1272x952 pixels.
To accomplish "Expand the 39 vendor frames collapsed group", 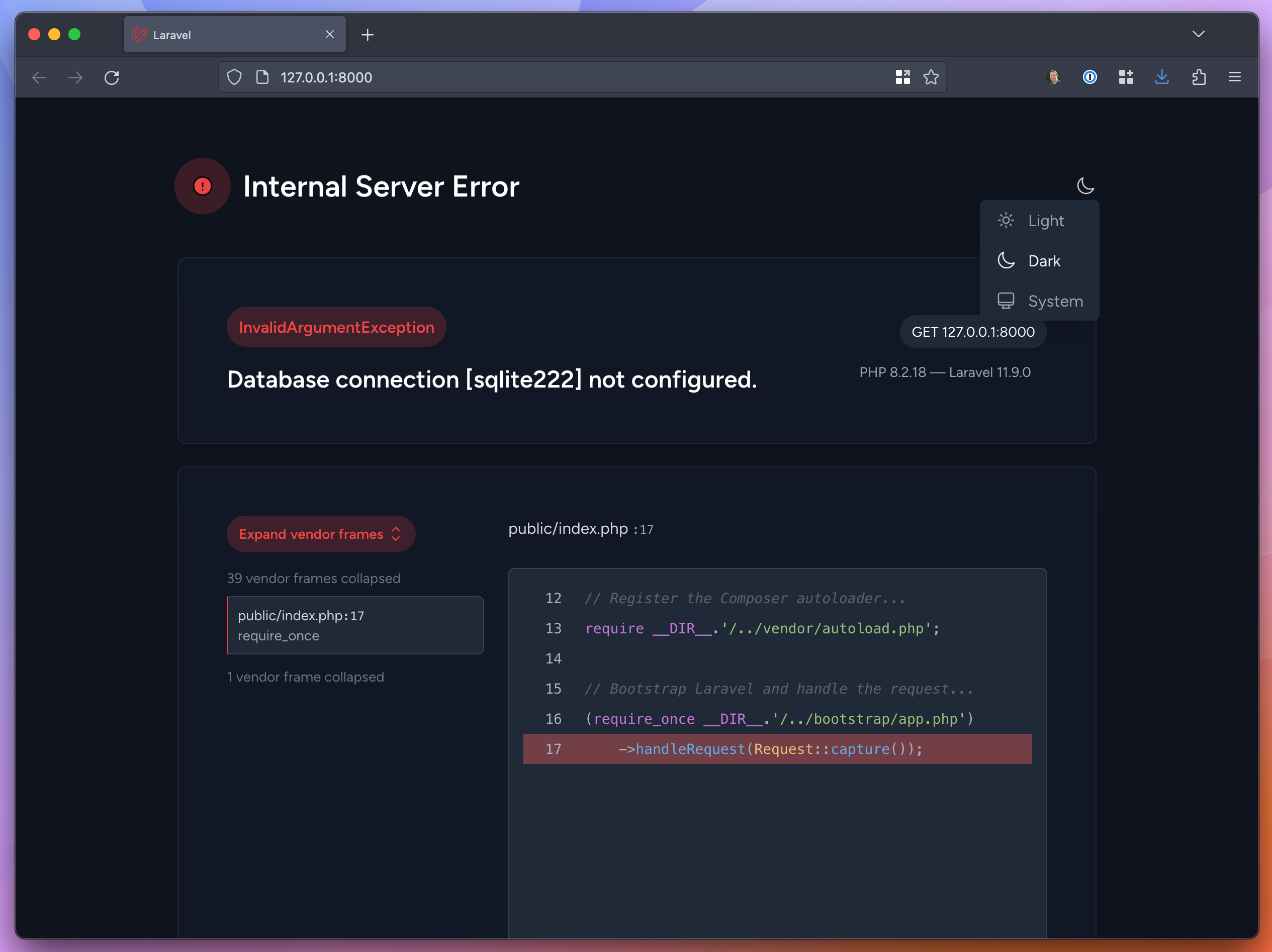I will tap(313, 579).
